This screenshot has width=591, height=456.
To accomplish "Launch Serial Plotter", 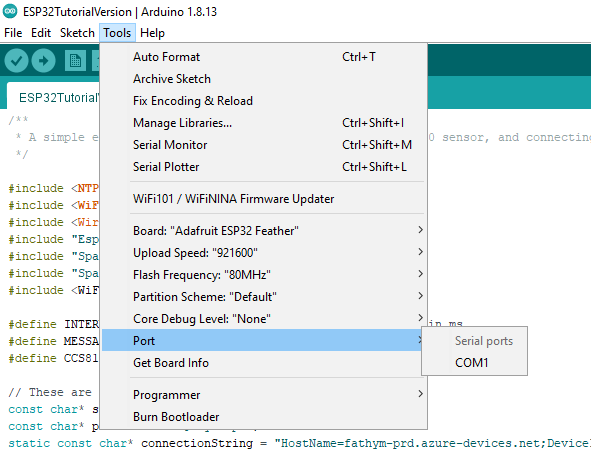I will point(264,167).
